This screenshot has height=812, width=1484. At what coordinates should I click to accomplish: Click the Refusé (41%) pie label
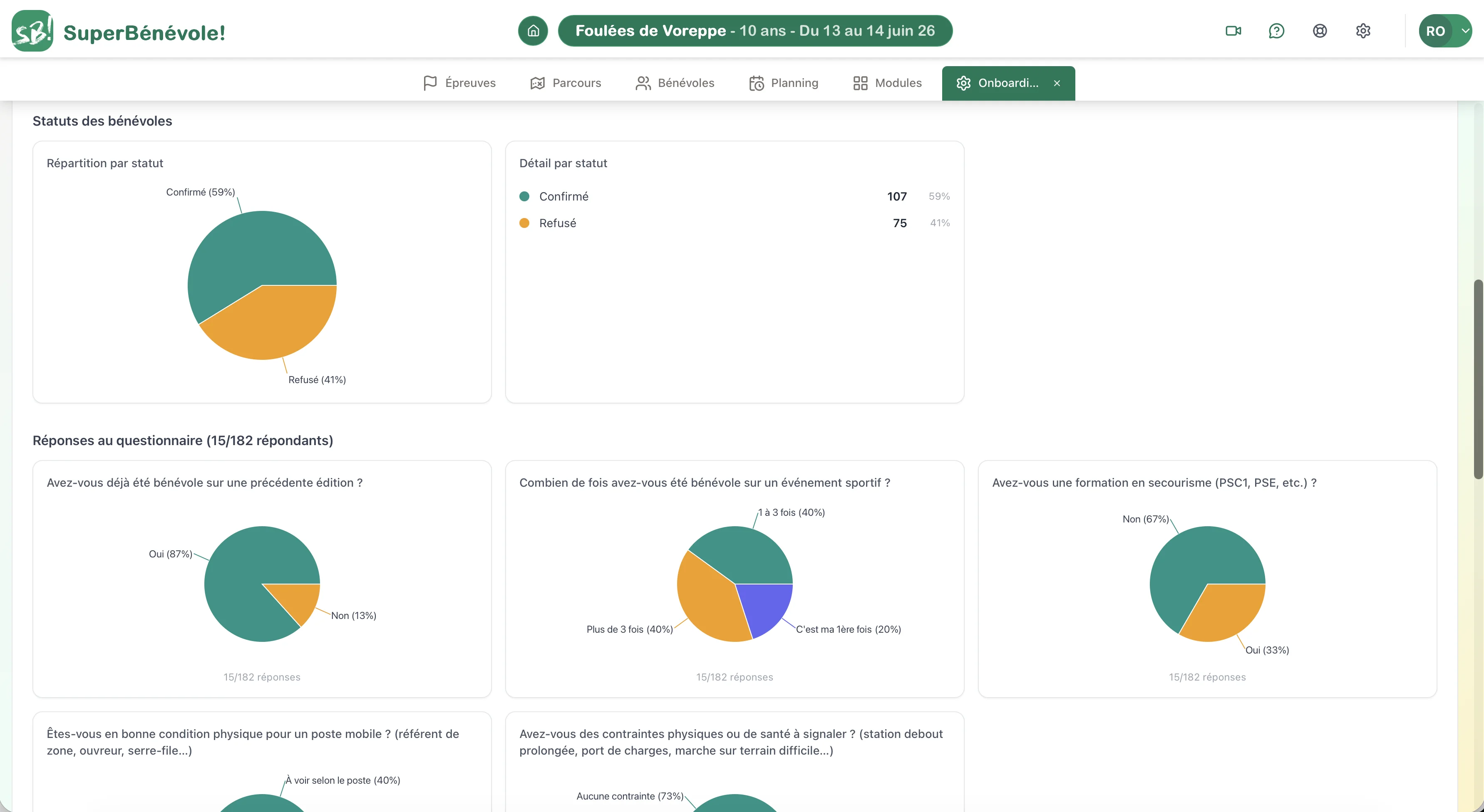[x=317, y=379]
